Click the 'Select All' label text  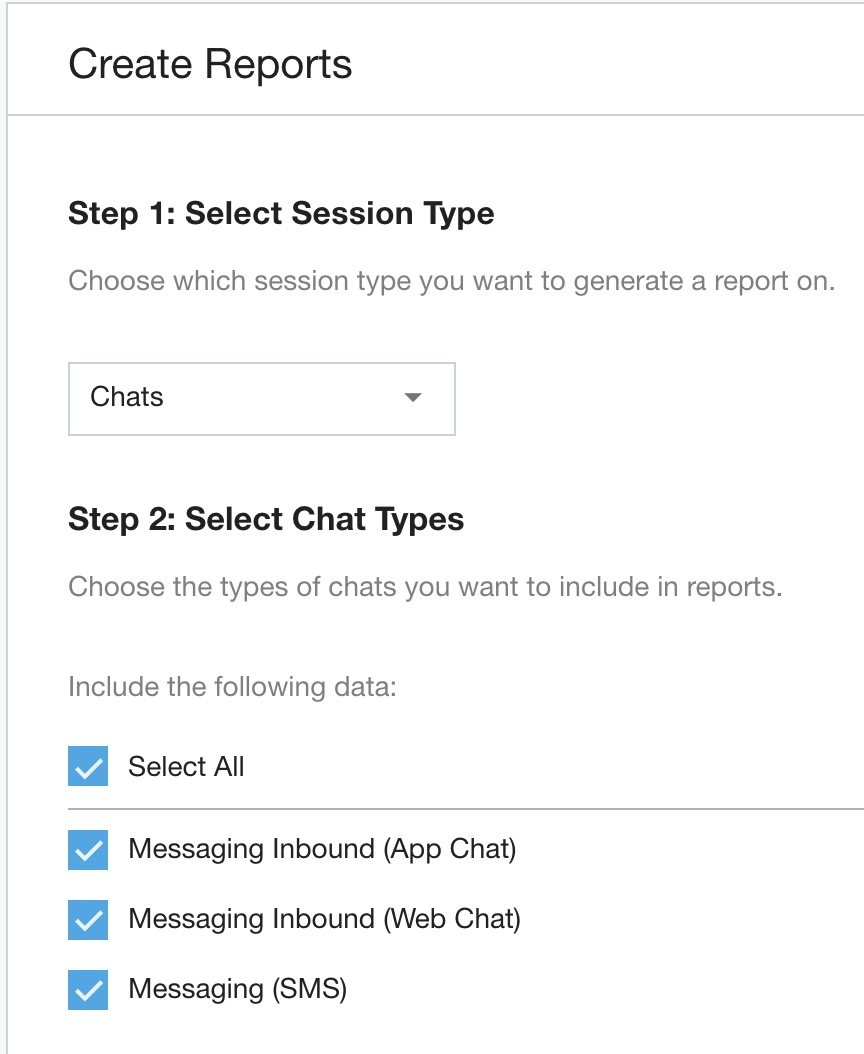pos(186,767)
